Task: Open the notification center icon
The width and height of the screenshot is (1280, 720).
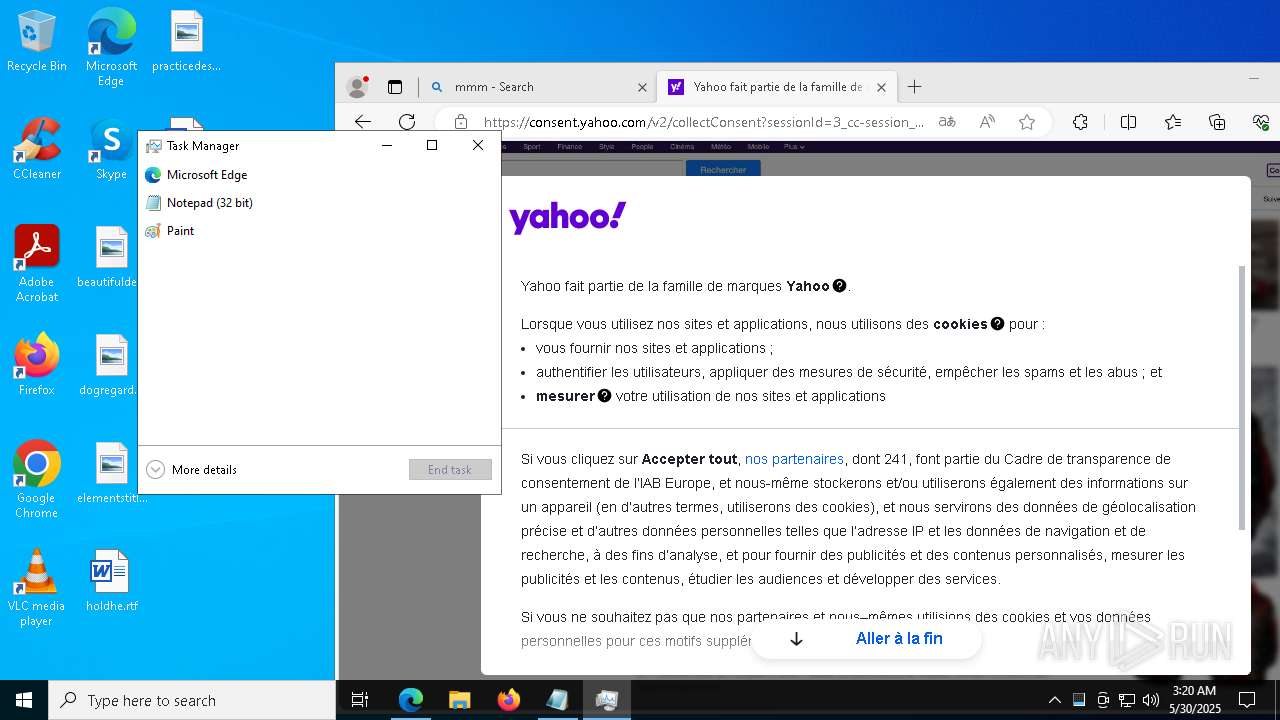Action: 1247,700
